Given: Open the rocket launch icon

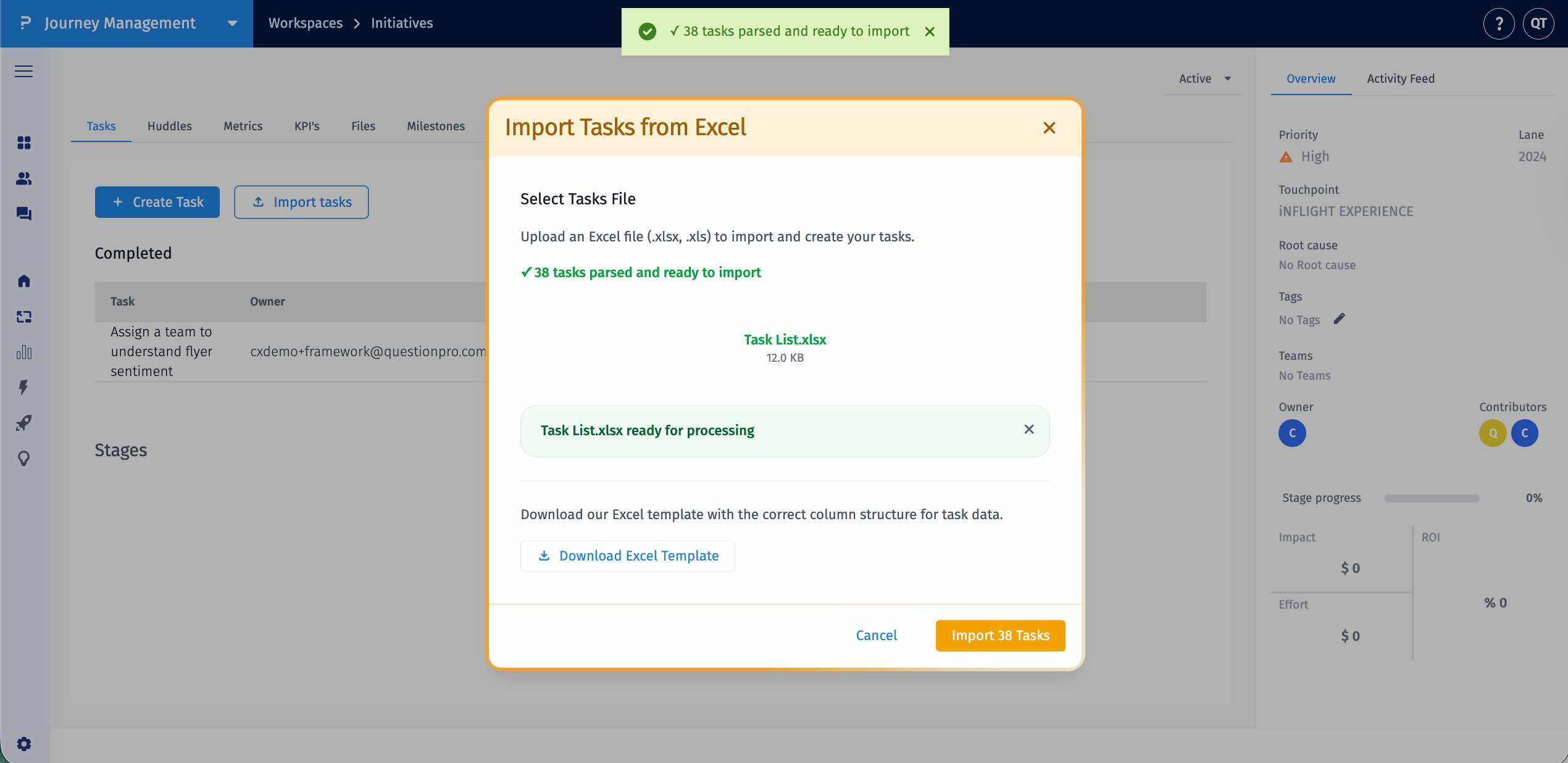Looking at the screenshot, I should click(23, 423).
